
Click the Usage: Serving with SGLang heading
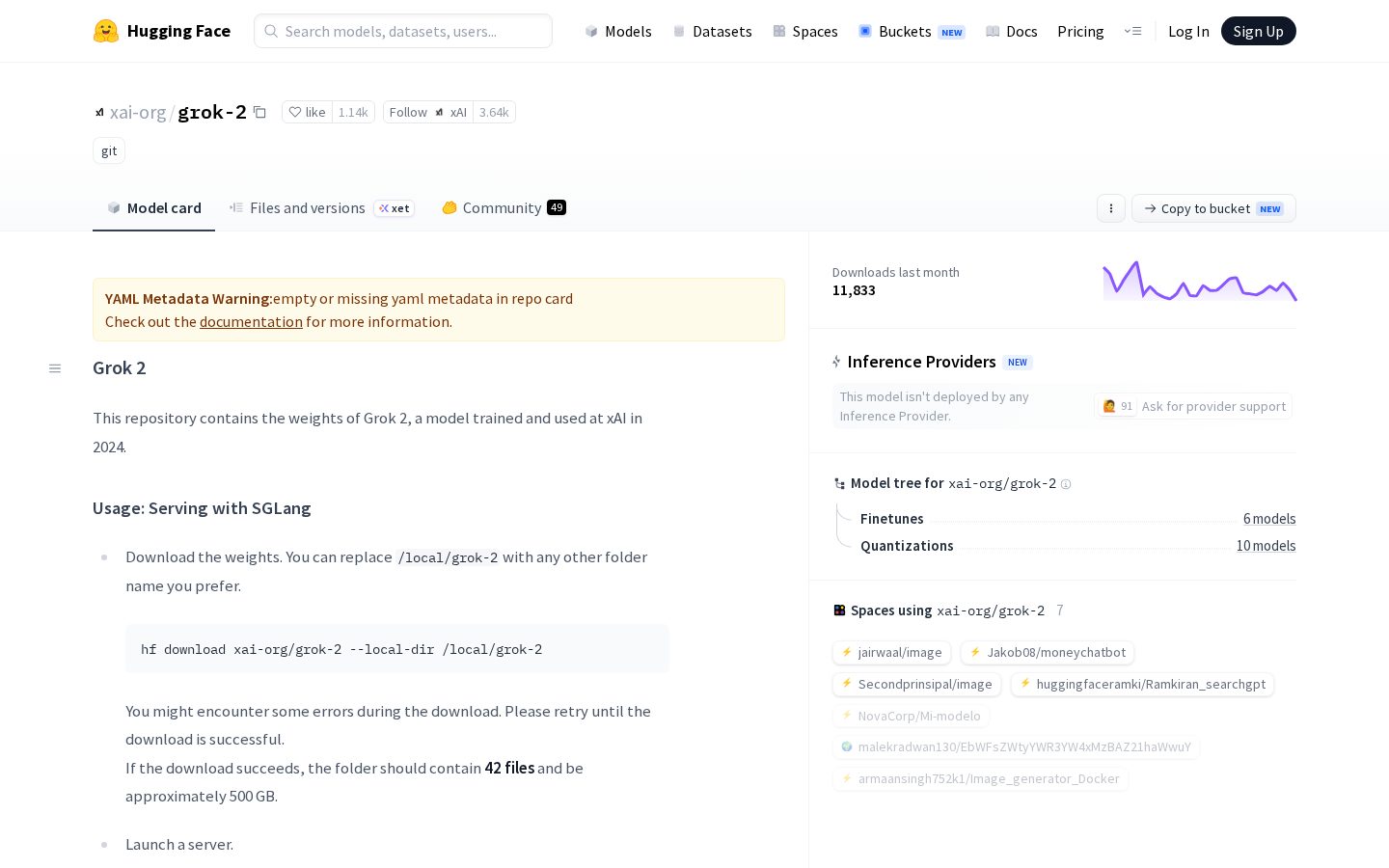click(202, 508)
